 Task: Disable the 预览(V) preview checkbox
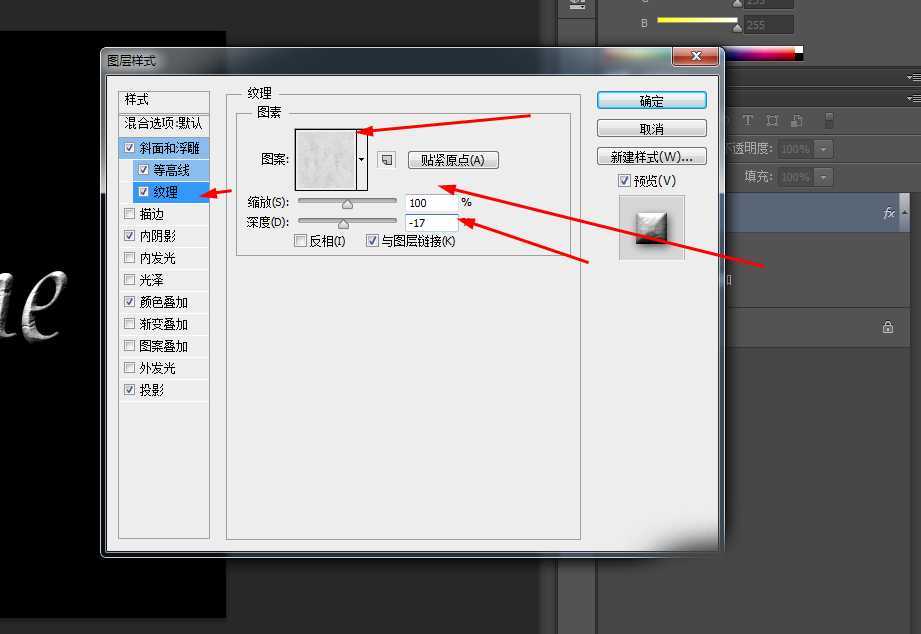tap(625, 180)
